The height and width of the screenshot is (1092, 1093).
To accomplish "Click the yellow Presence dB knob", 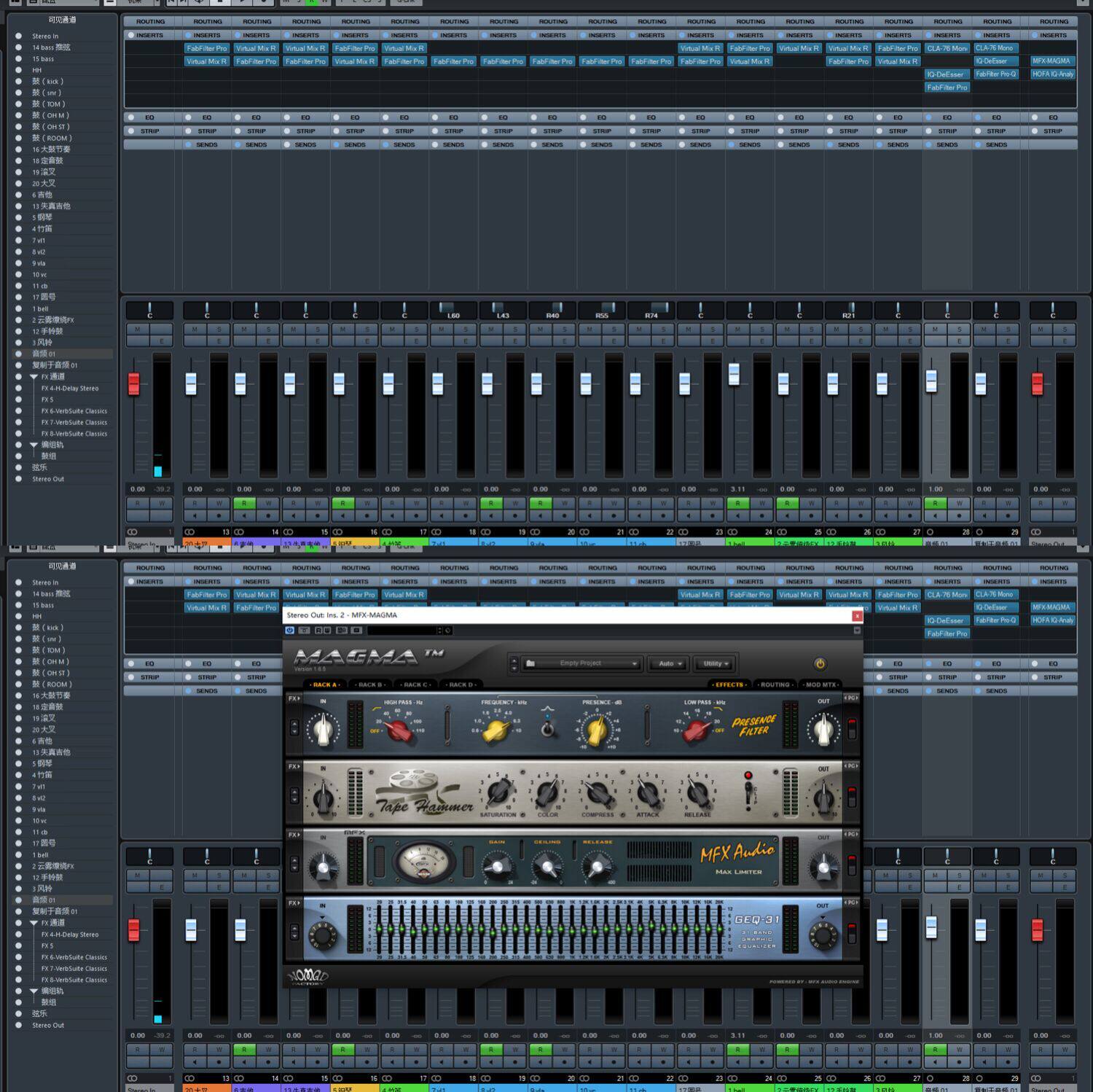I will coord(597,730).
